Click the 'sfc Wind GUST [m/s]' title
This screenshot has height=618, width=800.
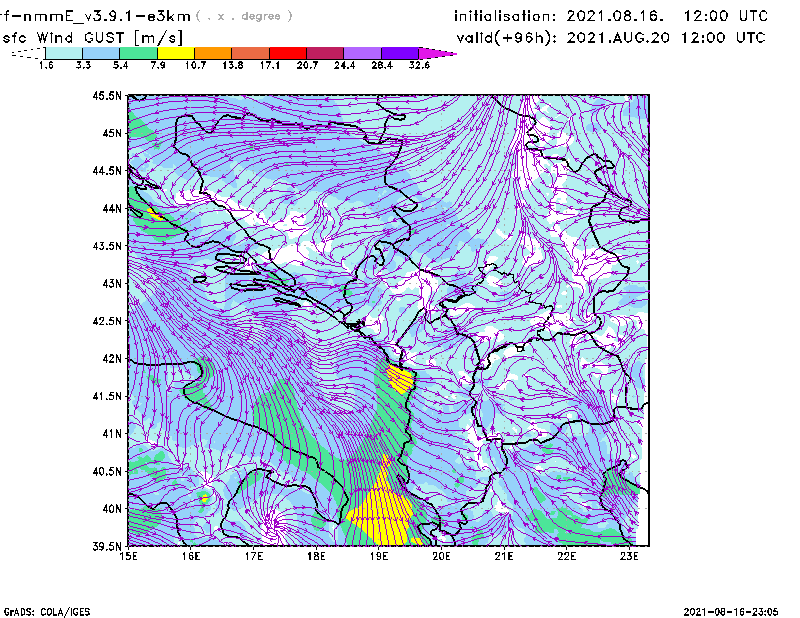tap(92, 38)
